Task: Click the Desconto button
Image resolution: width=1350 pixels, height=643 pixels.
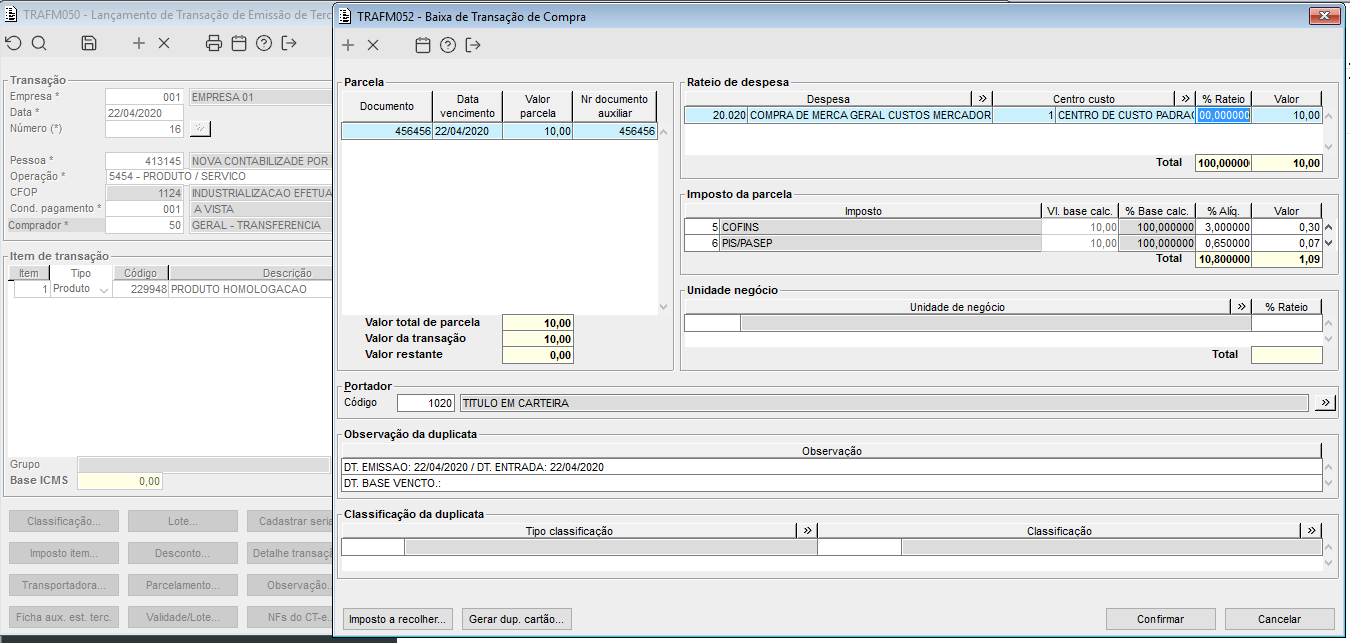Action: tap(183, 553)
